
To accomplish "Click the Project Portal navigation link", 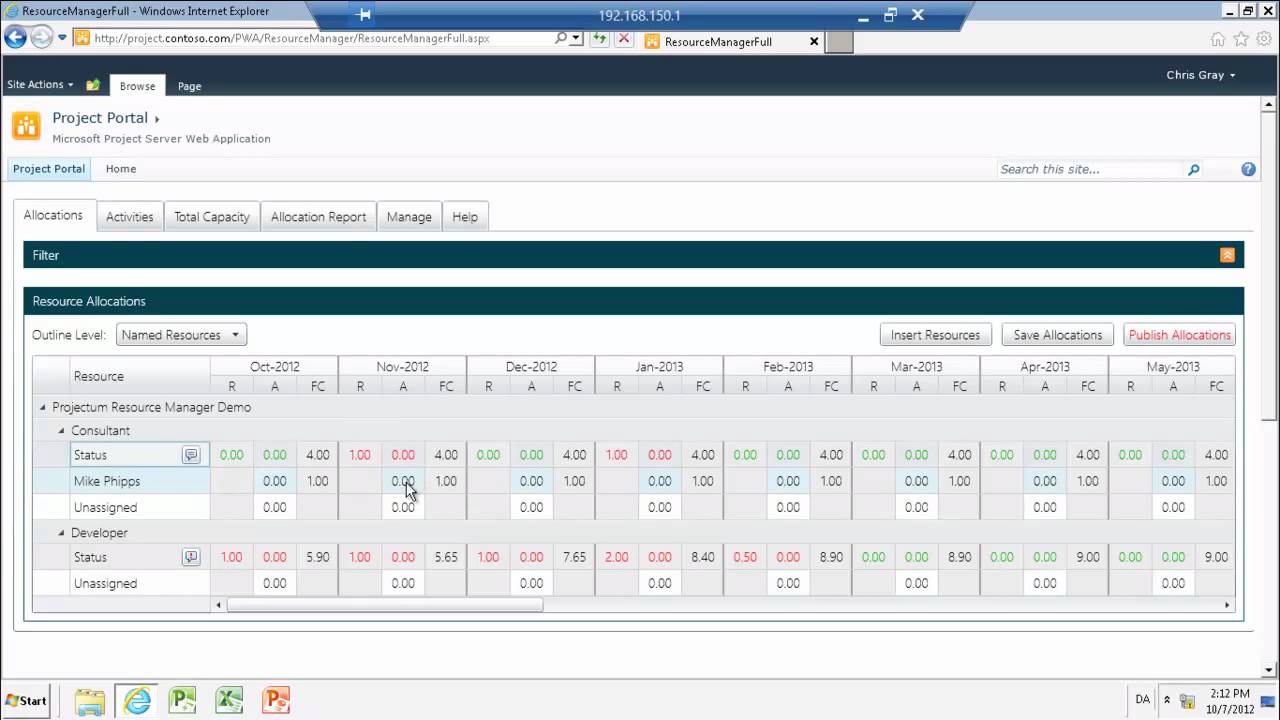I will [x=49, y=169].
